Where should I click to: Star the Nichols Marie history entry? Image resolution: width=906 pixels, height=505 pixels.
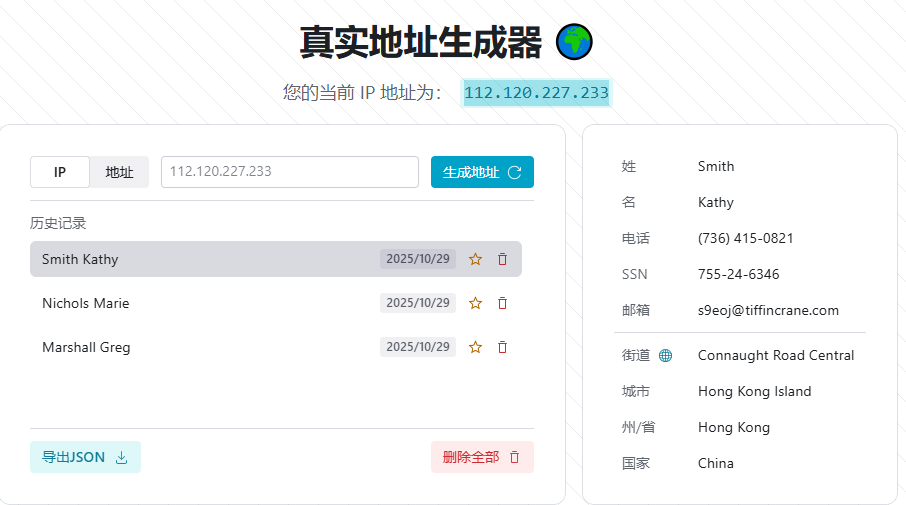(475, 303)
